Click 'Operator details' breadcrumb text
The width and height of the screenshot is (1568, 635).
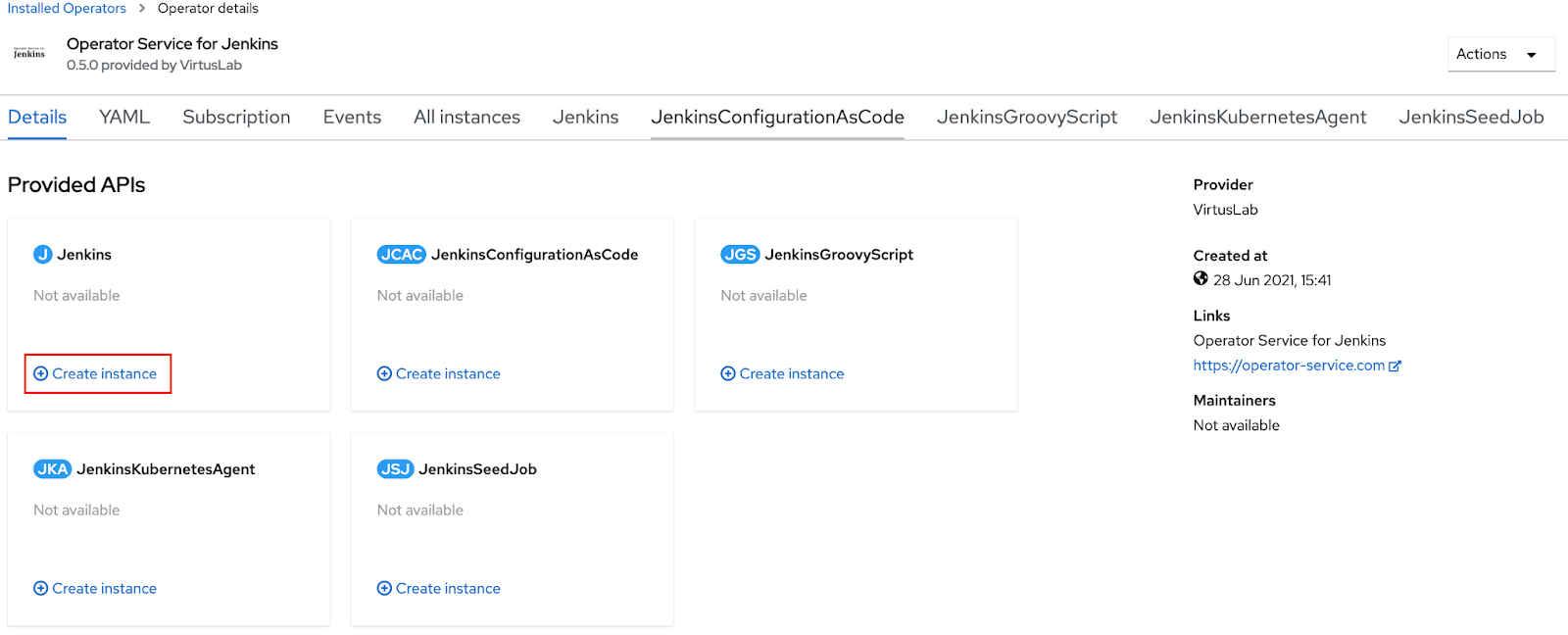point(208,8)
